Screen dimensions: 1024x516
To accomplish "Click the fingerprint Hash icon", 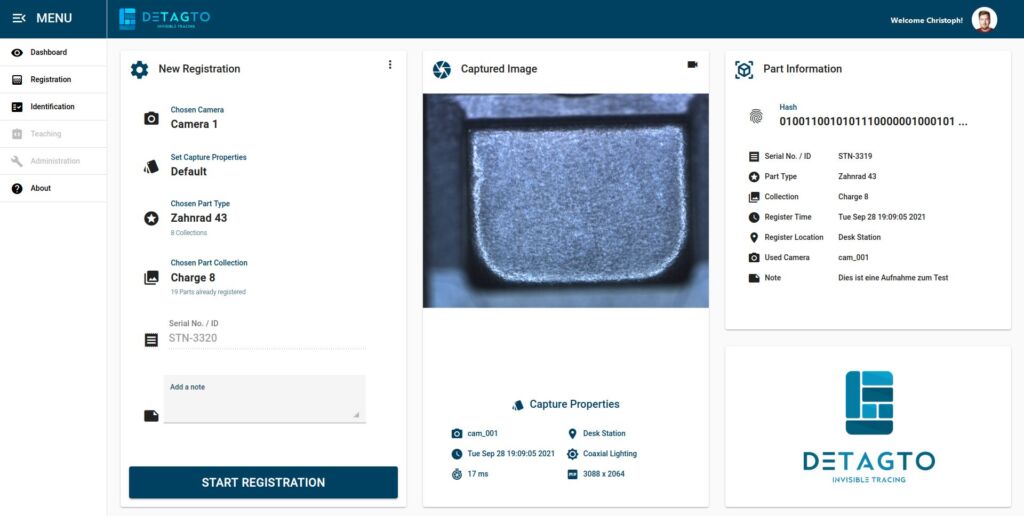I will coord(755,116).
